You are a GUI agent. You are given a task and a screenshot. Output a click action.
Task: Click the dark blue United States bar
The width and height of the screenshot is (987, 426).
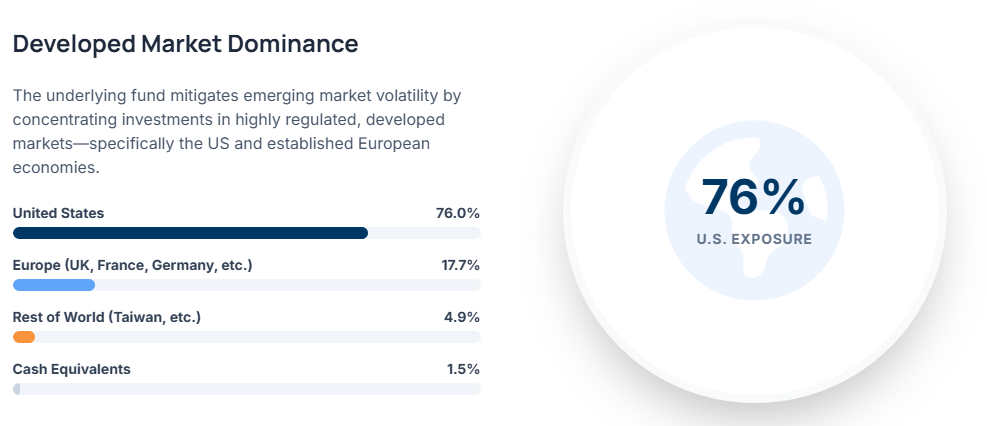point(190,233)
